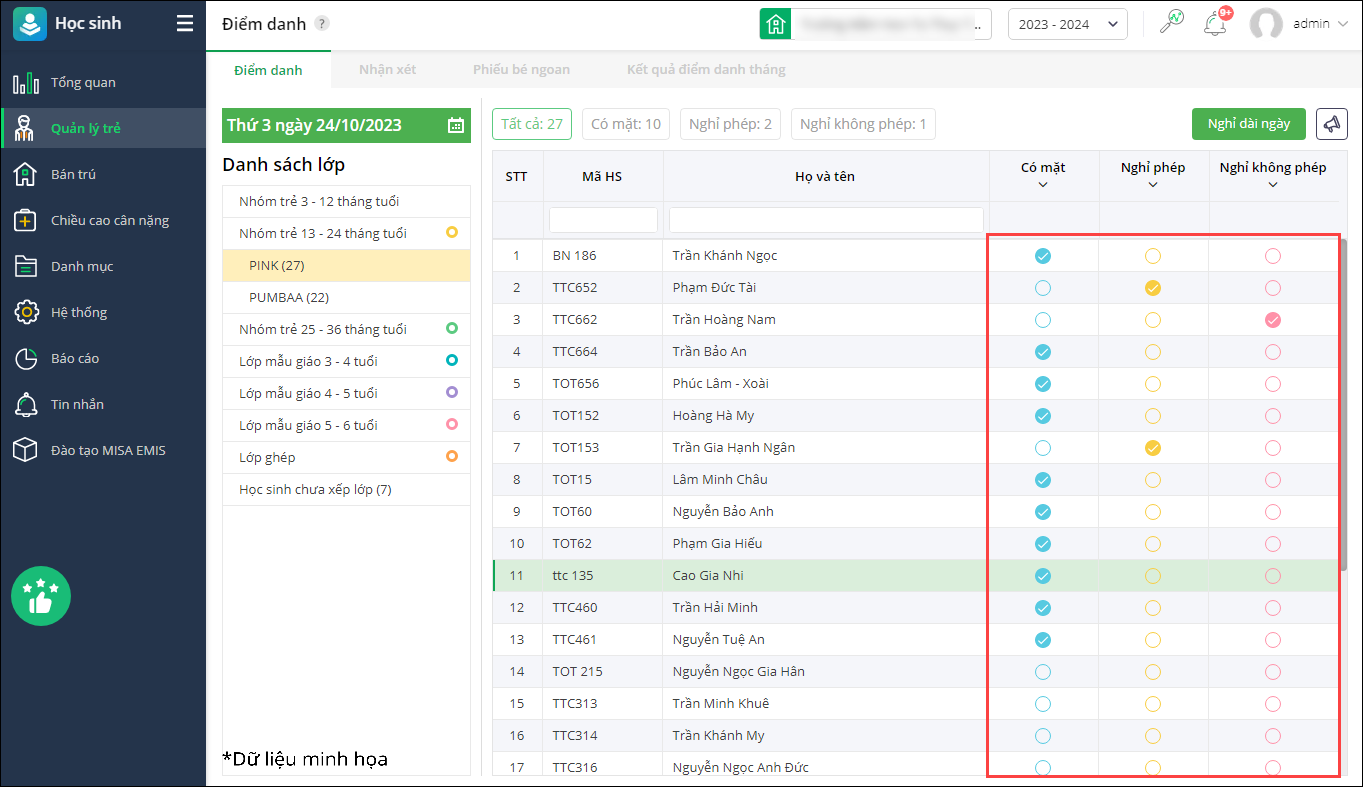
Task: Mark Trần Khánh Ngọc as Có mặt
Action: click(1043, 256)
